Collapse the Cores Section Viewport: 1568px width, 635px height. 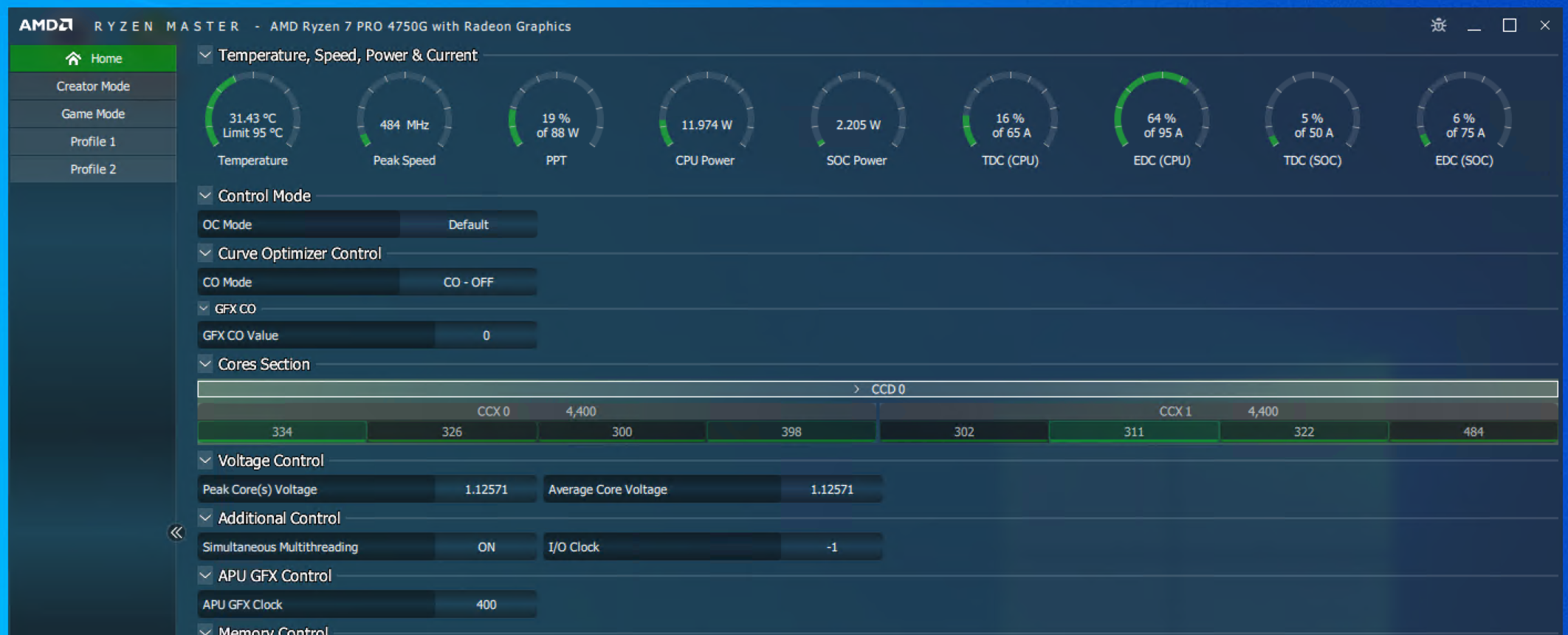pos(205,364)
